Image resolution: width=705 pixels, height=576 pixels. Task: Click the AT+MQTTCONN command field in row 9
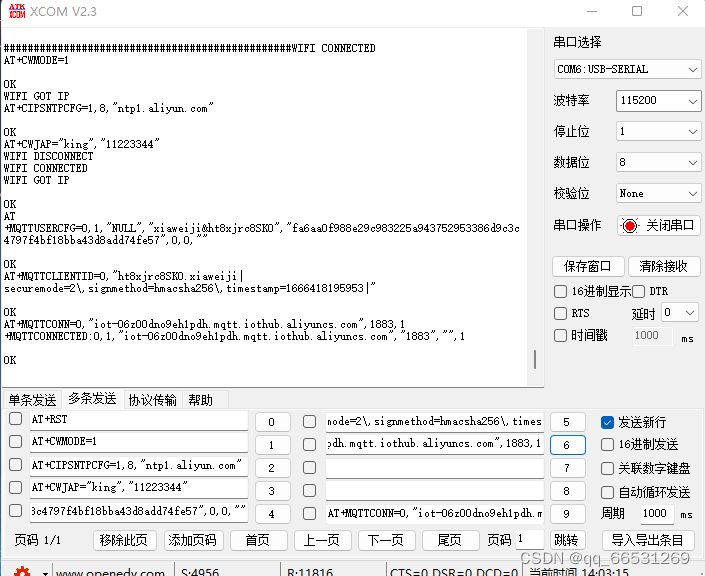[434, 514]
